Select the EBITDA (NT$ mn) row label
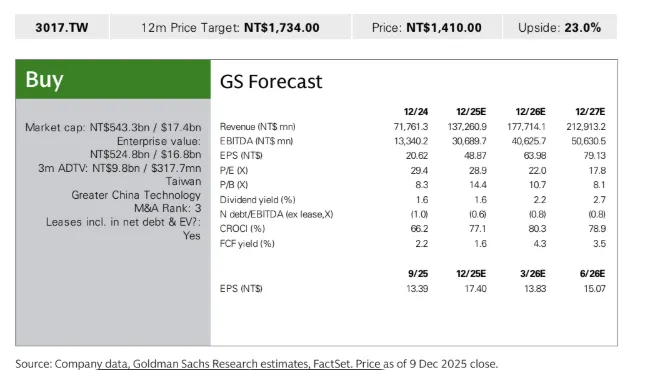The image size is (646, 370). point(256,141)
